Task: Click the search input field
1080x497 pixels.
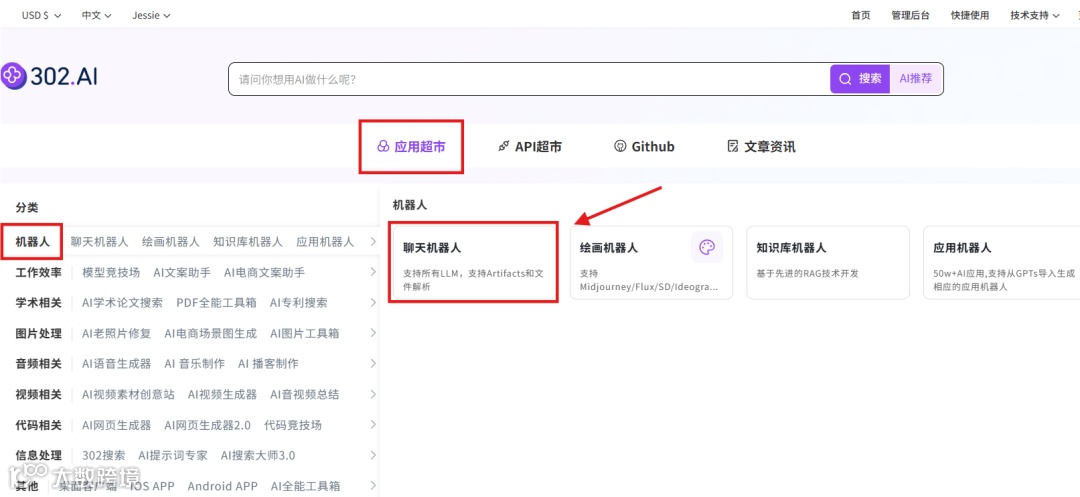Action: 529,79
